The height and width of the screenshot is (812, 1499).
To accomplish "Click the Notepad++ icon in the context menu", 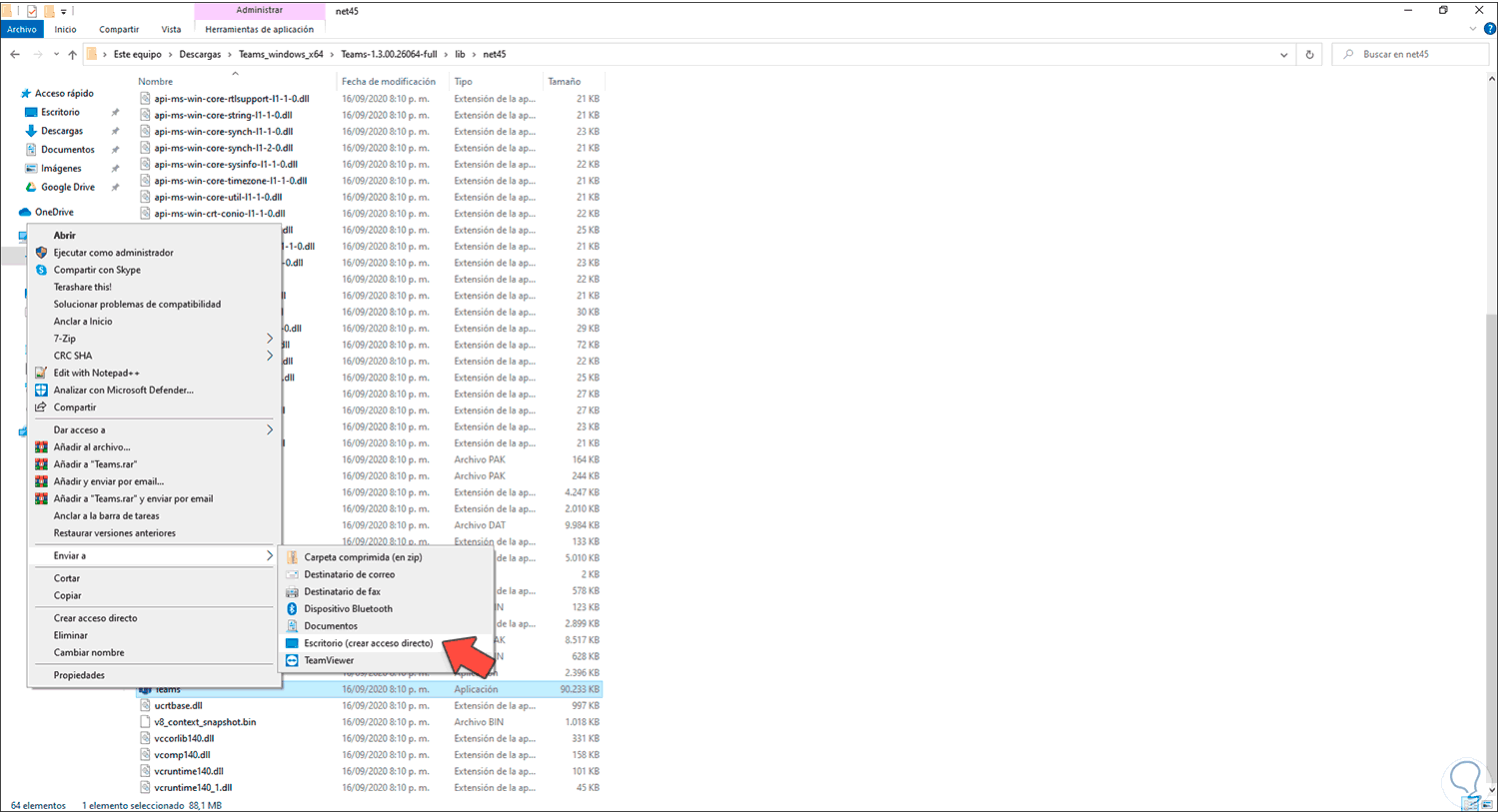I will [41, 373].
